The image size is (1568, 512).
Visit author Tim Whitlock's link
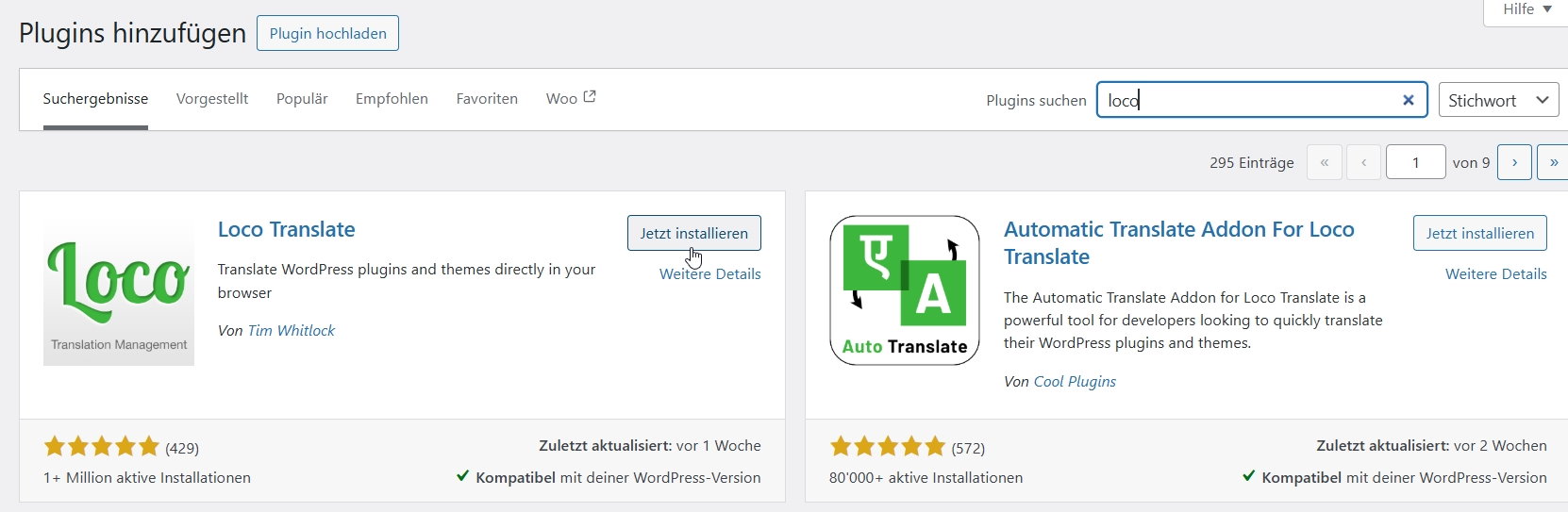pos(291,330)
